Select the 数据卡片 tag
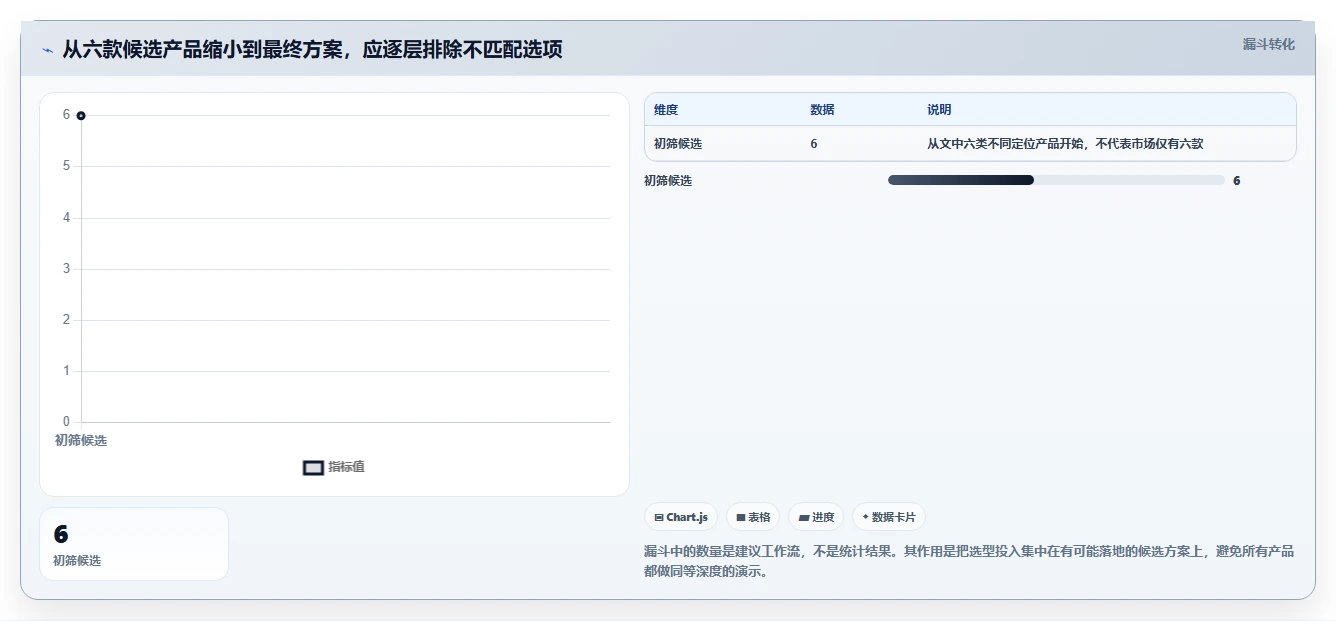The width and height of the screenshot is (1336, 621). tap(889, 517)
